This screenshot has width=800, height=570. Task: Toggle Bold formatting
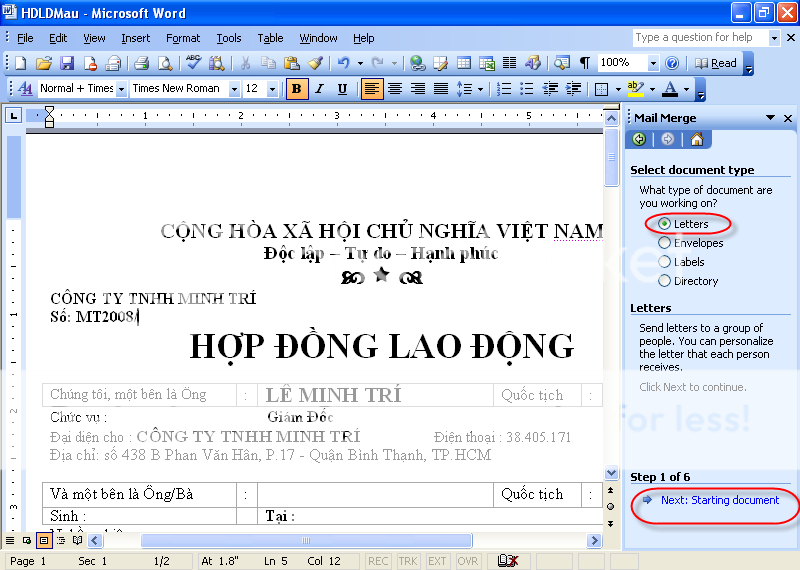tap(296, 89)
